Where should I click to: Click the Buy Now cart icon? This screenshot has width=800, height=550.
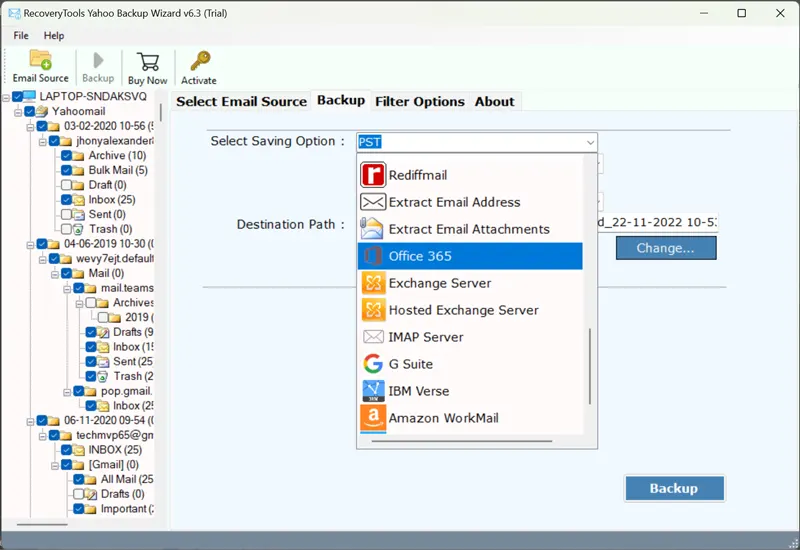147,66
